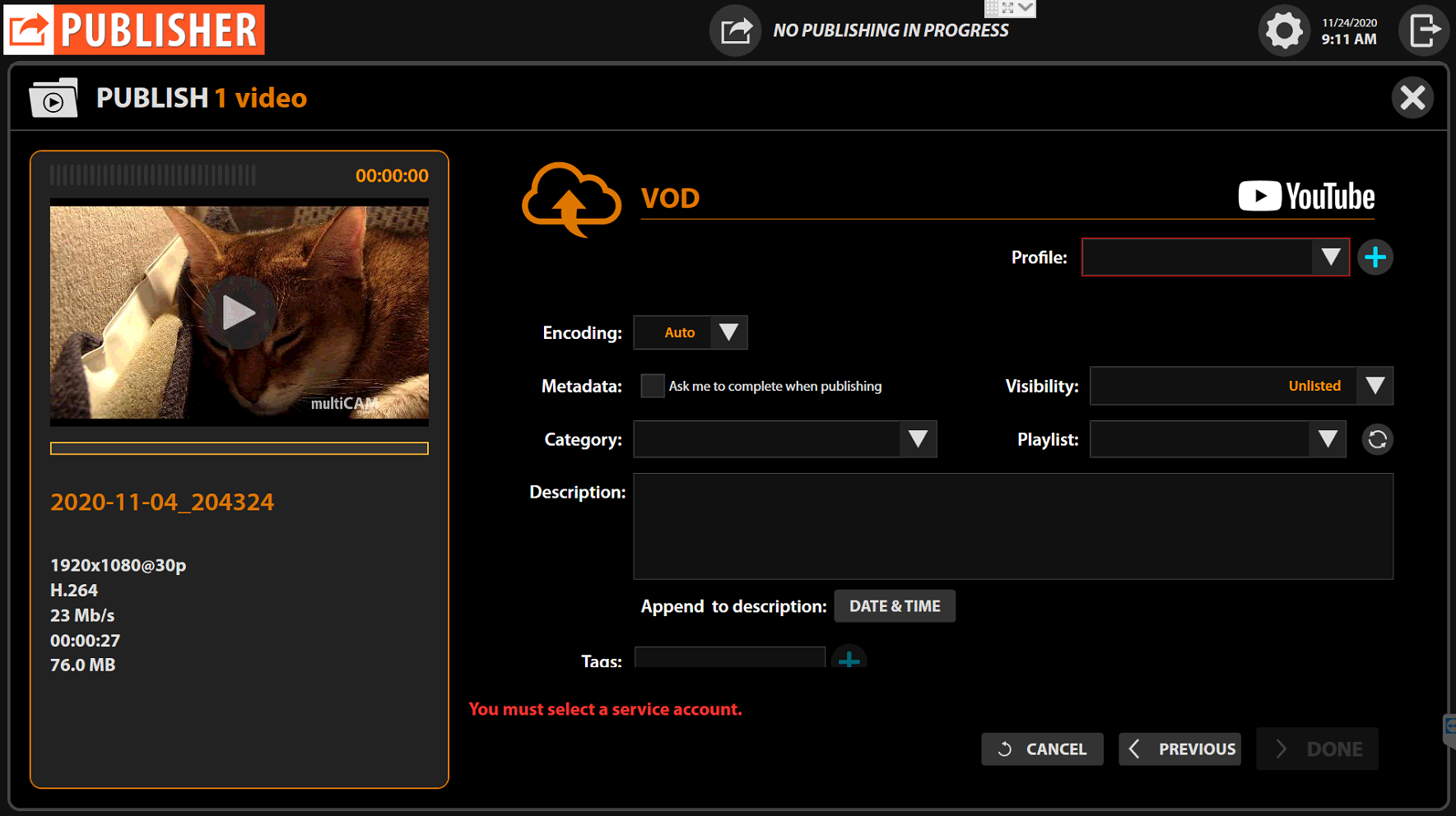Click the Publisher logo

click(x=135, y=30)
